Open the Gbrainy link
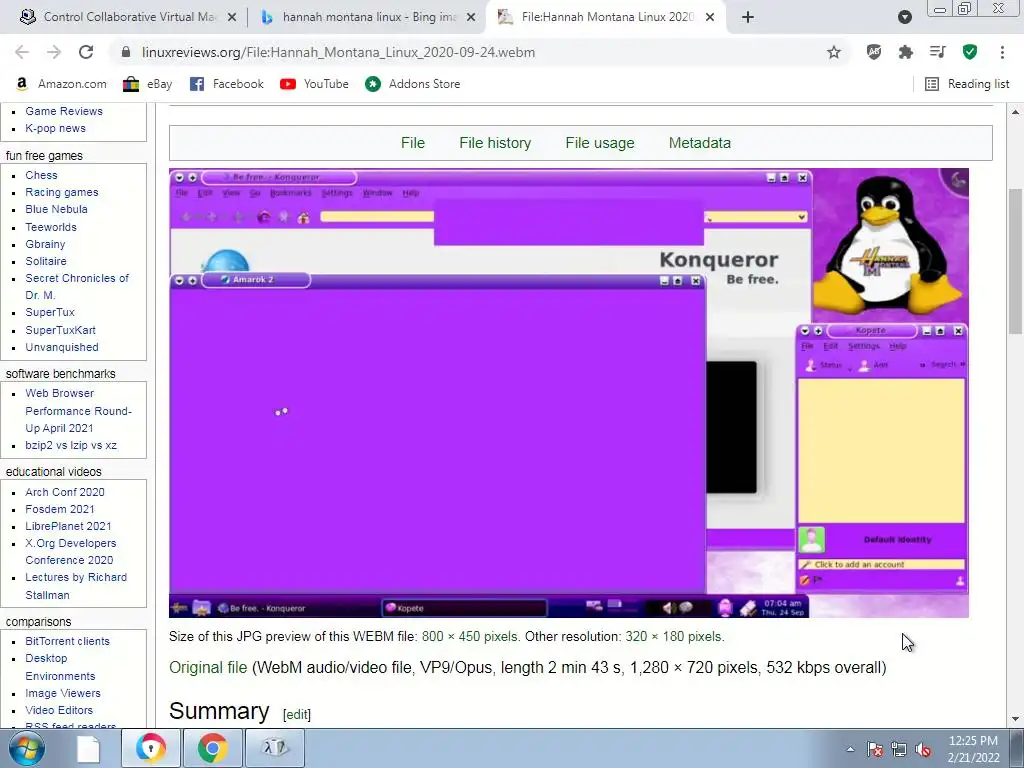Viewport: 1024px width, 768px height. pyautogui.click(x=45, y=244)
